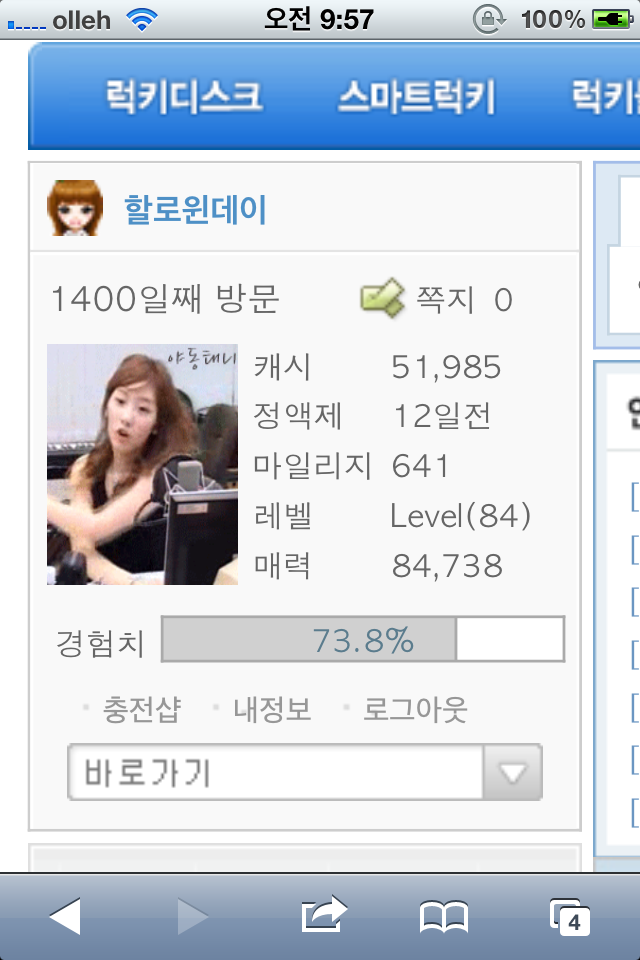Open the 충전샵 link
Image resolution: width=640 pixels, height=960 pixels.
pyautogui.click(x=142, y=710)
